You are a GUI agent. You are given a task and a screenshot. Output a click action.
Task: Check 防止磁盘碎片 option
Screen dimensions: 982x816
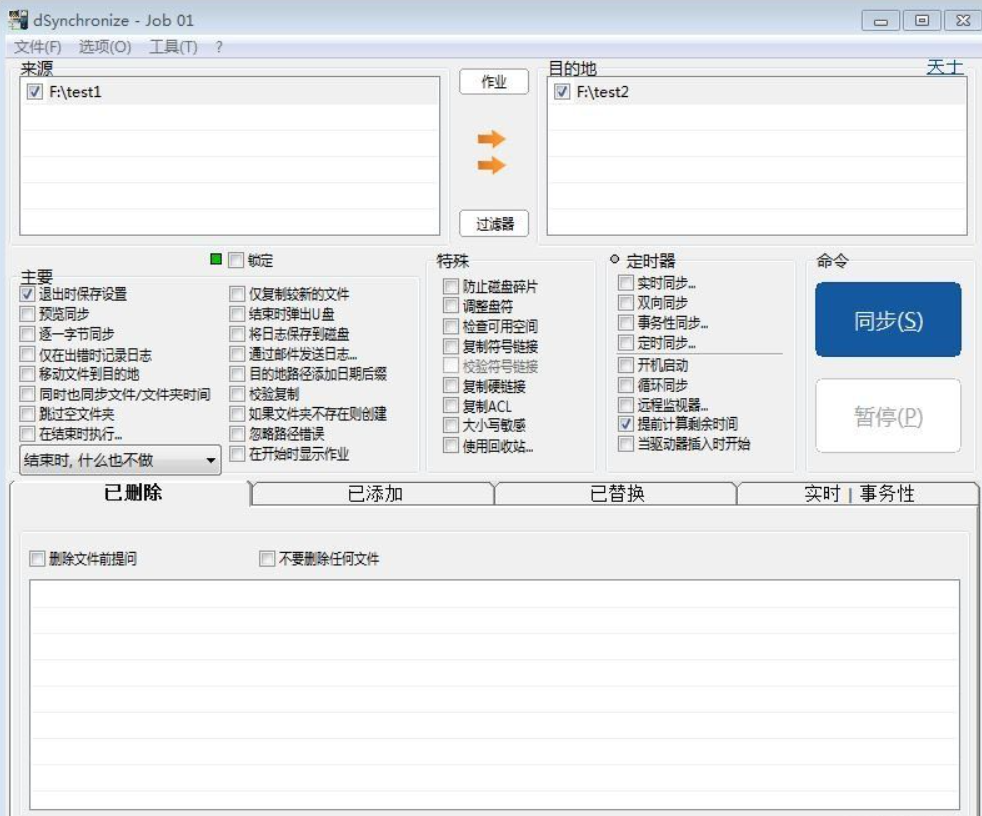pos(450,286)
